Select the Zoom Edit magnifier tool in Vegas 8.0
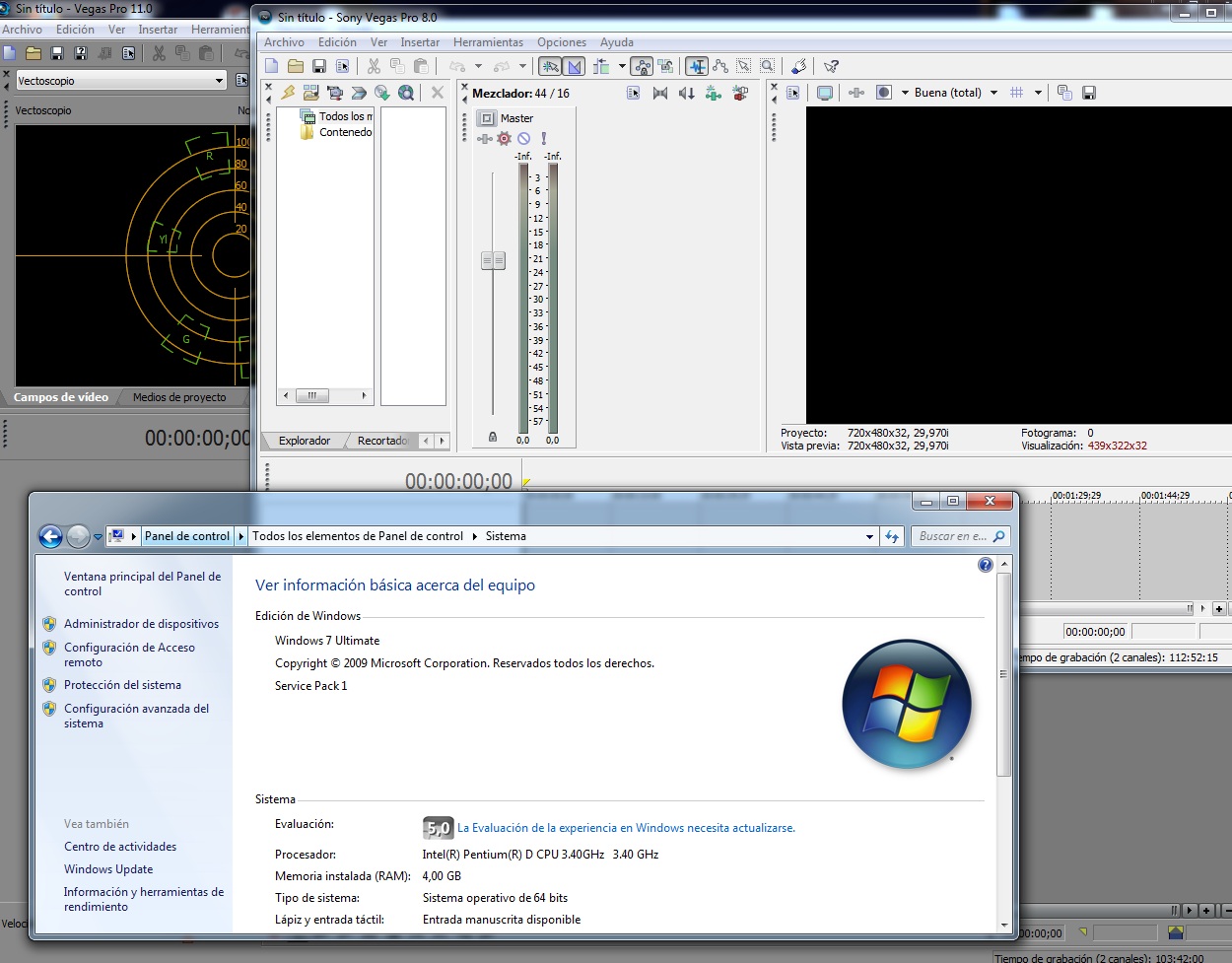The image size is (1232, 963). (x=768, y=66)
